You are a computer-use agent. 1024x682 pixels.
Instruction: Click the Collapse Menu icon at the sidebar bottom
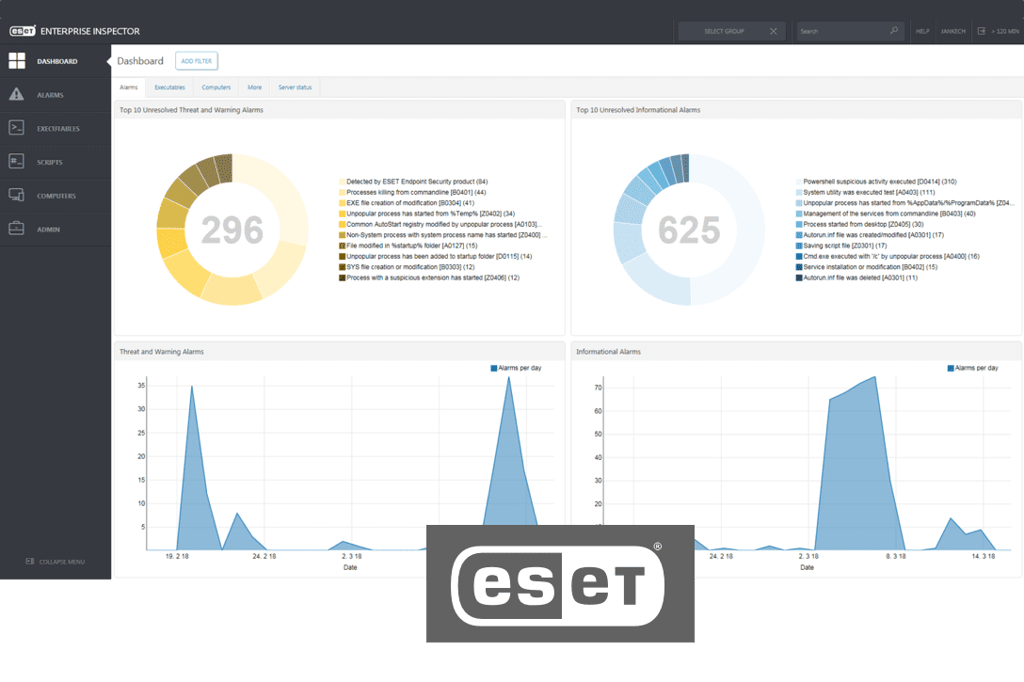30,561
